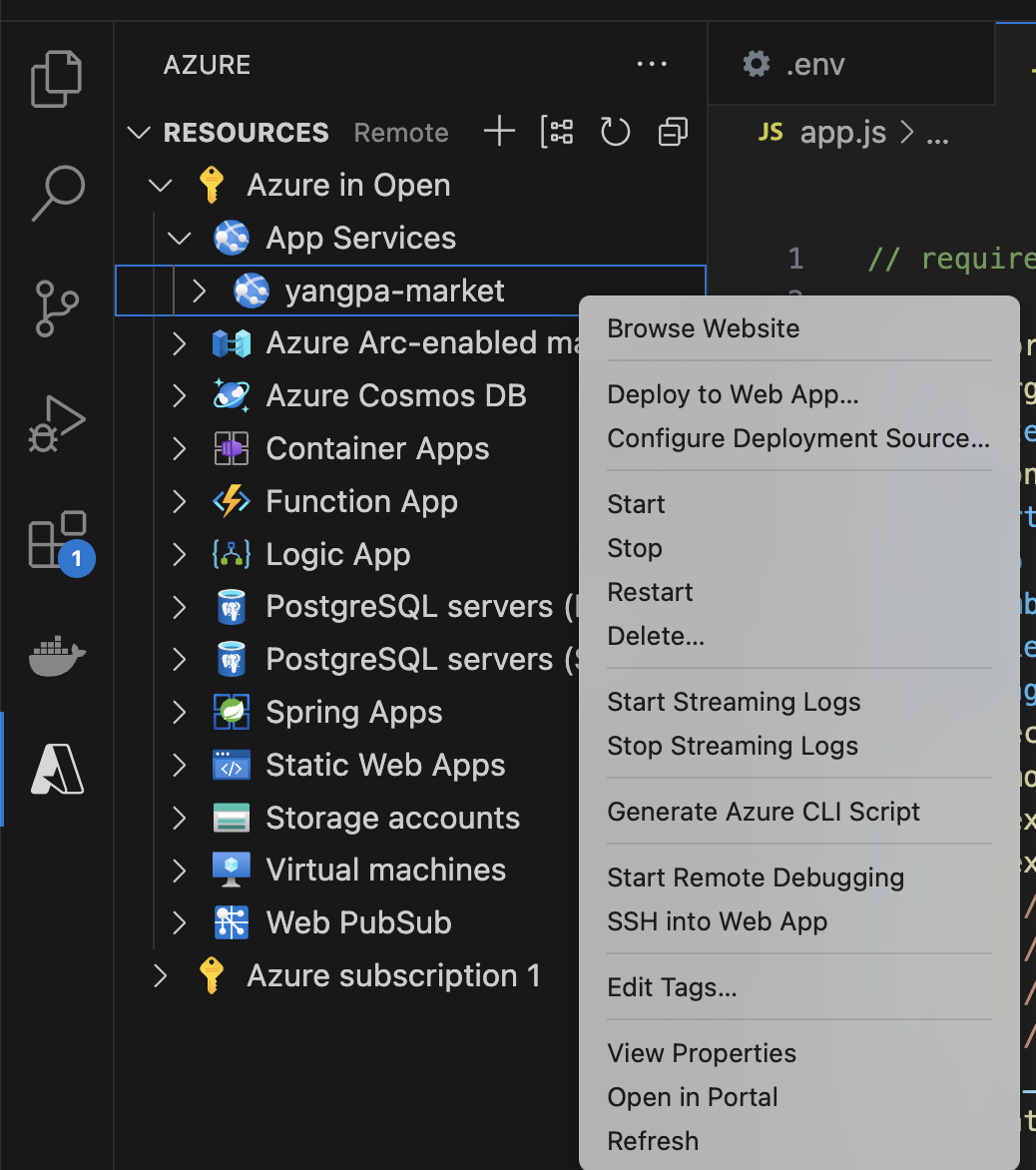Expand the yangpa-market app node
This screenshot has width=1036, height=1170.
199,292
